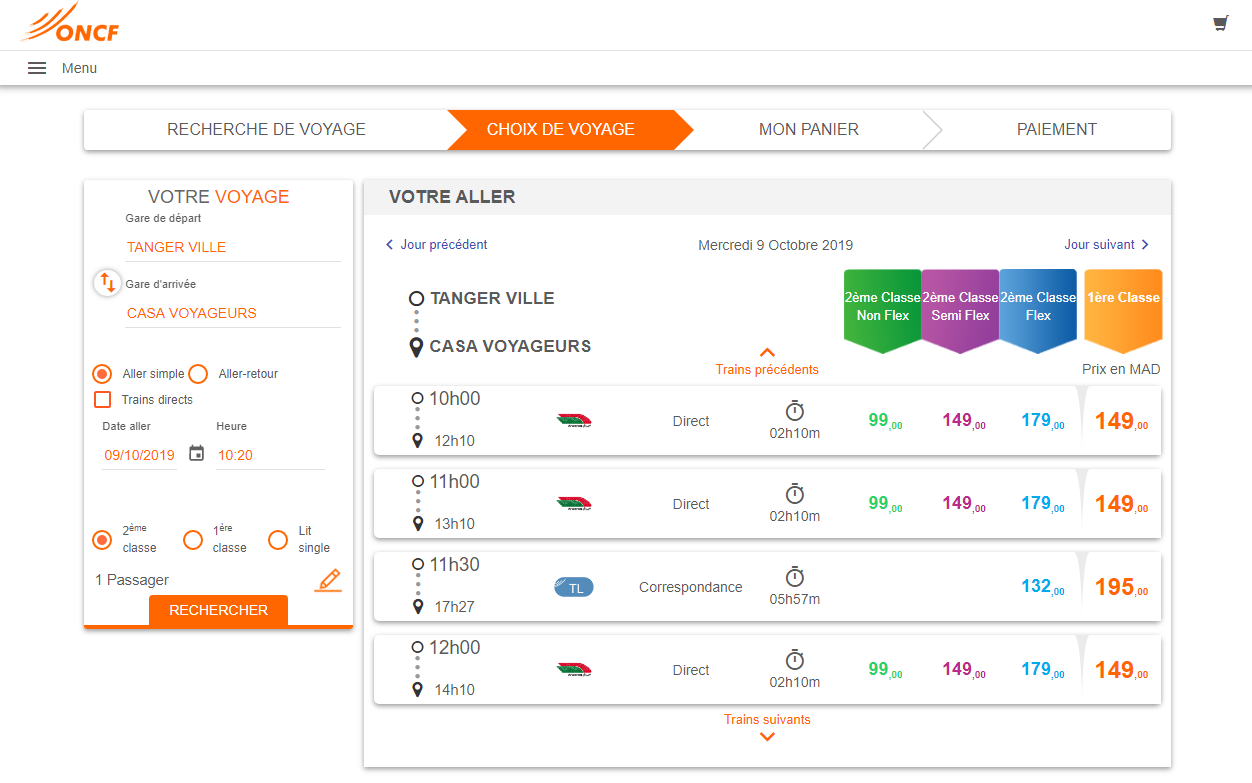Enable the Trains directs checkbox

coord(102,400)
